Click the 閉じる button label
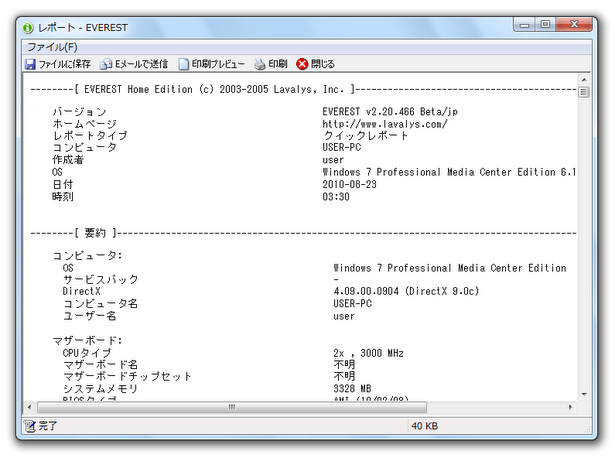Image resolution: width=615 pixels, height=458 pixels. click(322, 64)
